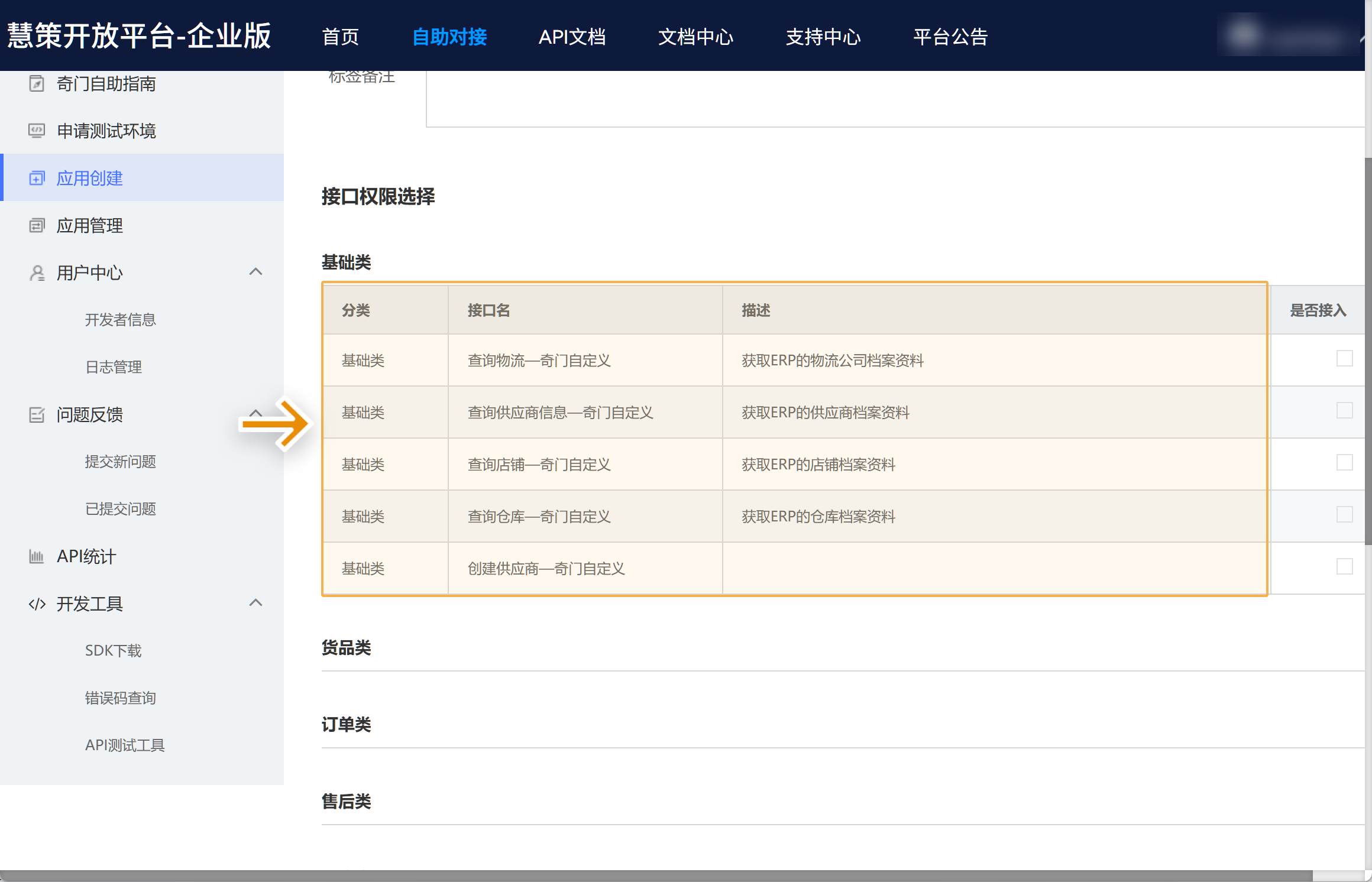Click the 是否接入 column header
Viewport: 1372px width, 882px height.
click(x=1318, y=310)
